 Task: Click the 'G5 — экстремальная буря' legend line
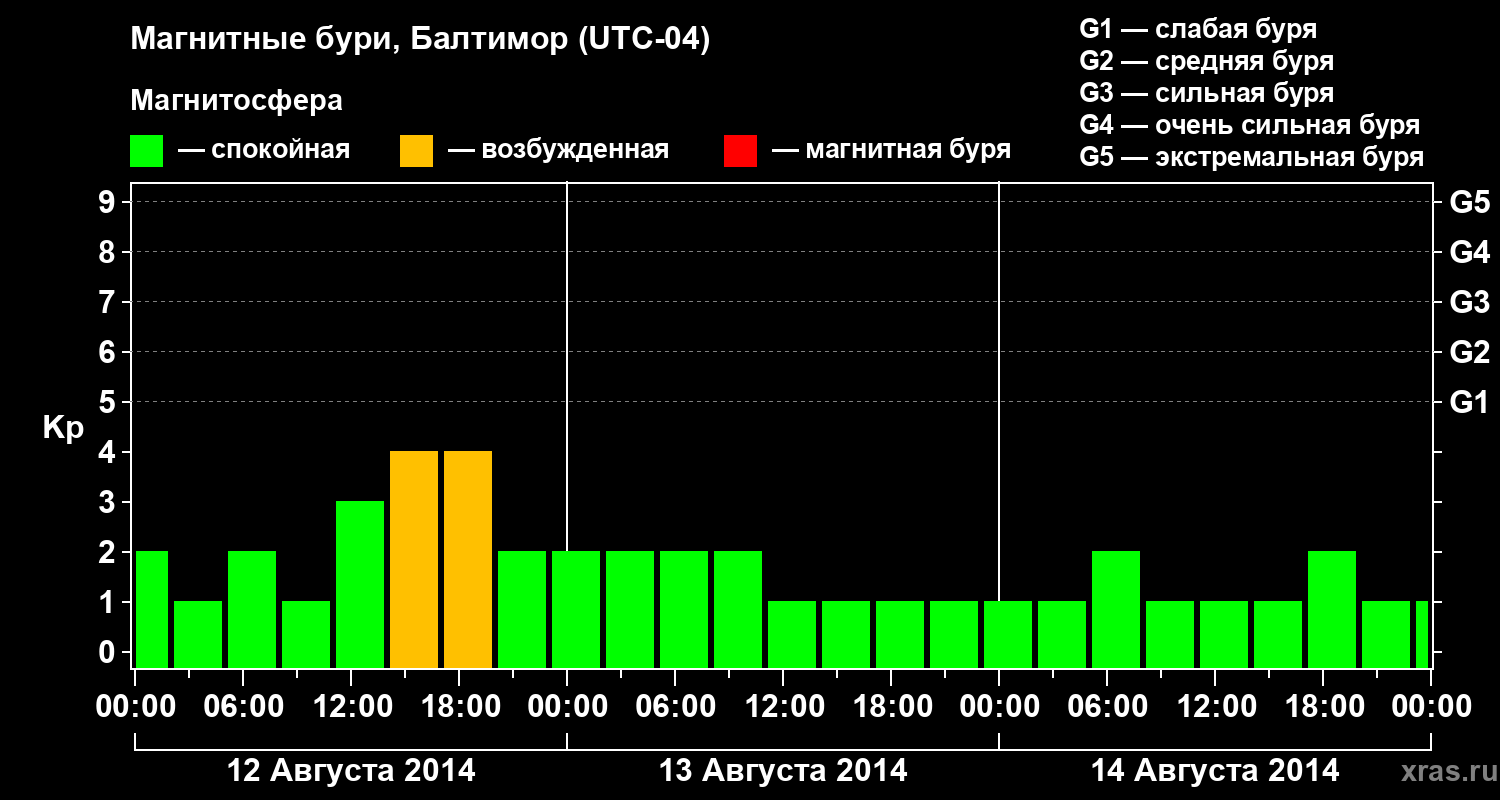point(1252,157)
